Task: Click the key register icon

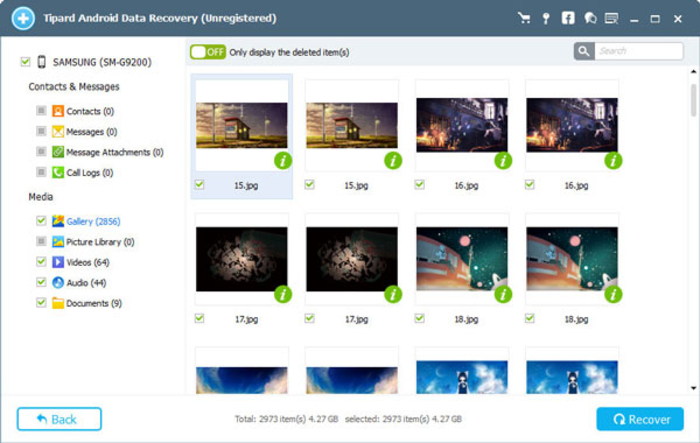Action: point(546,18)
